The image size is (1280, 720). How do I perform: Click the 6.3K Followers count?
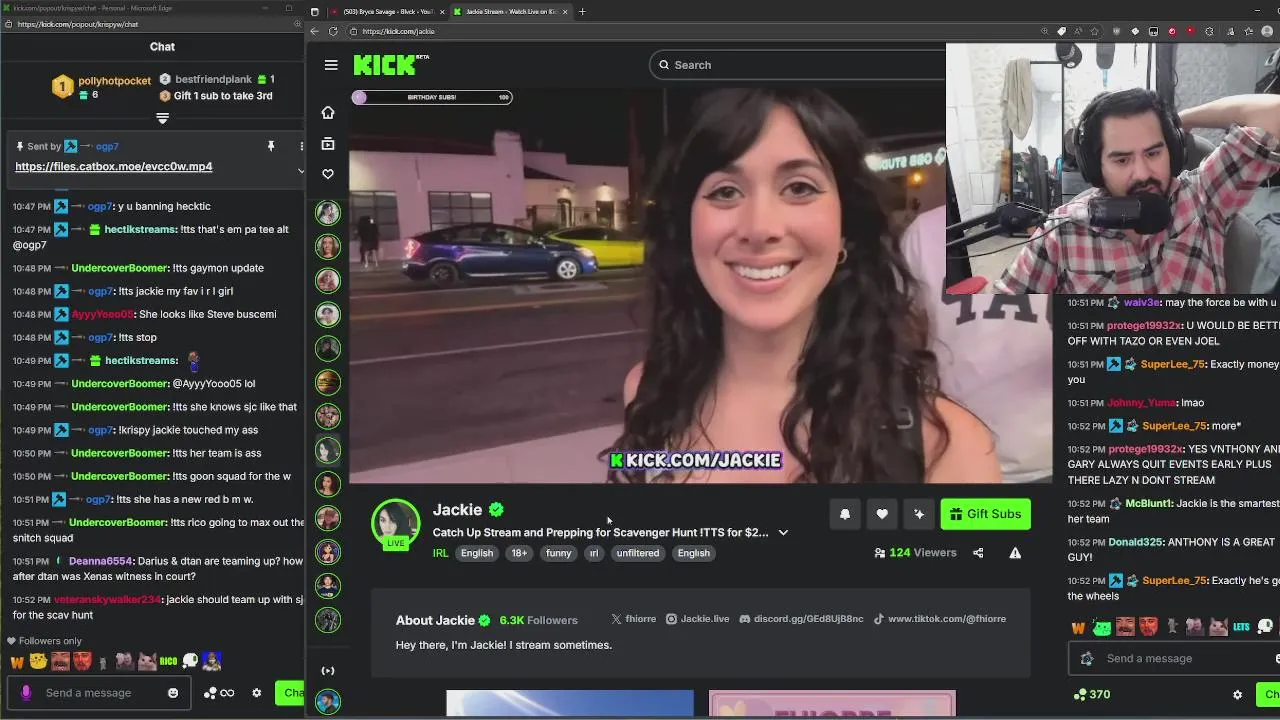pos(538,620)
